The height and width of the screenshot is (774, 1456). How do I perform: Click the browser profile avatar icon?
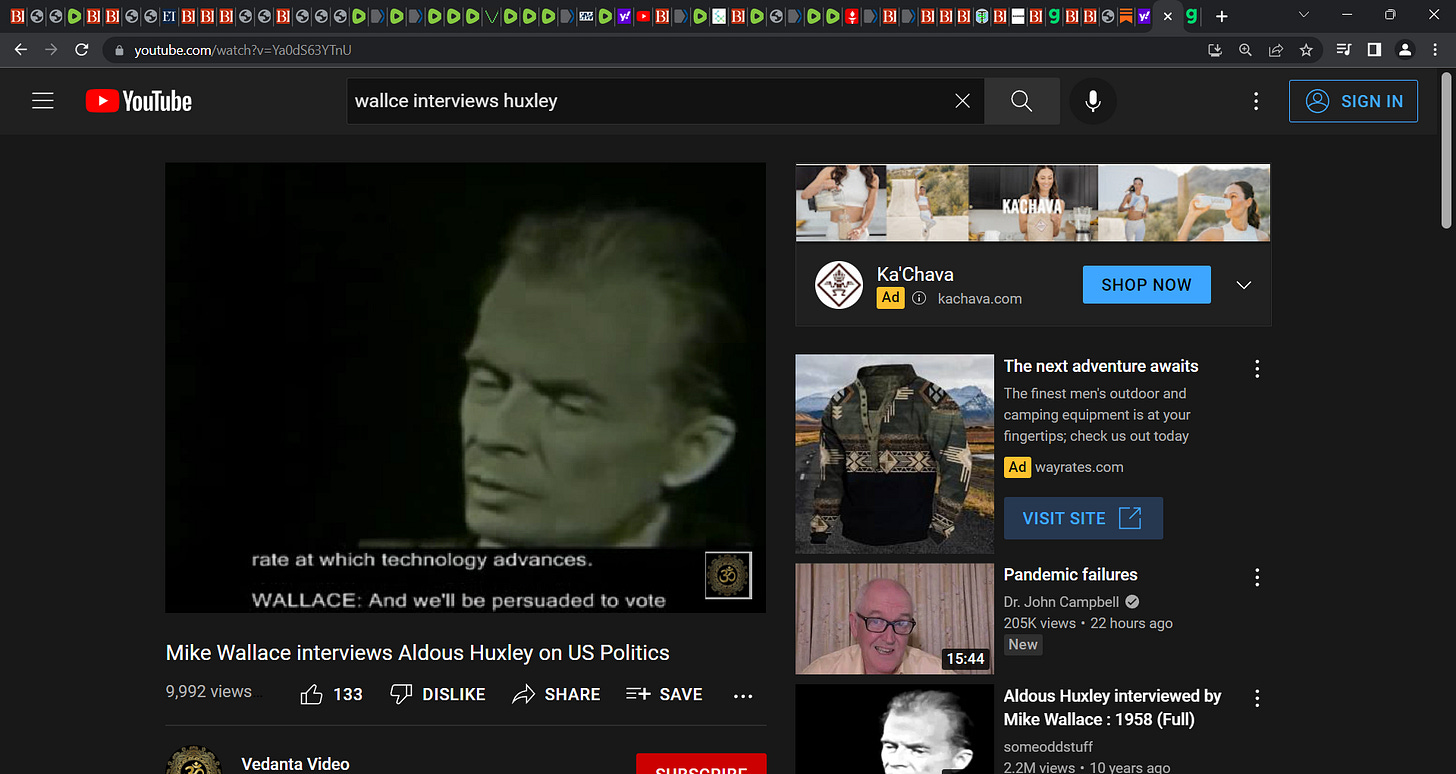pos(1405,50)
